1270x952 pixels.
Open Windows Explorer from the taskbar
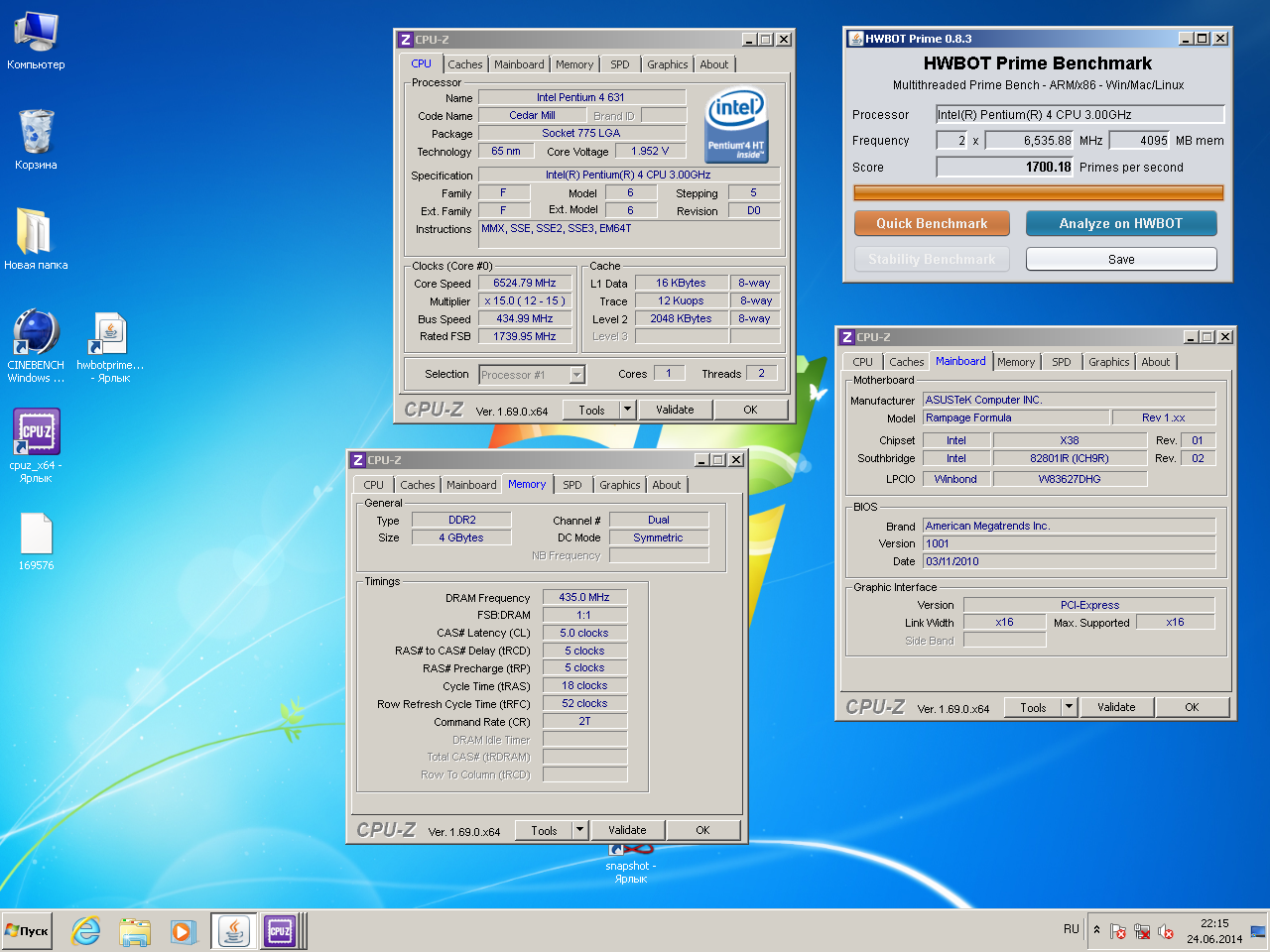click(x=134, y=931)
